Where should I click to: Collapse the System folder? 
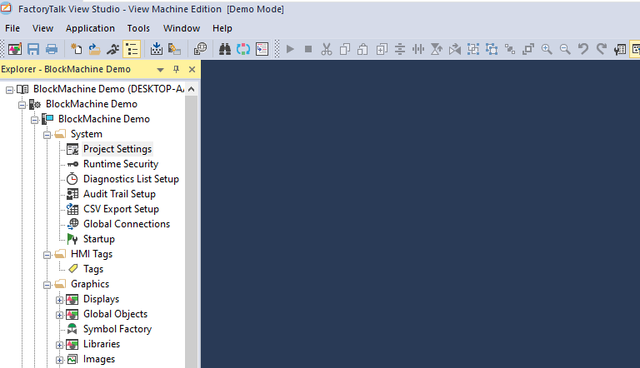(47, 135)
